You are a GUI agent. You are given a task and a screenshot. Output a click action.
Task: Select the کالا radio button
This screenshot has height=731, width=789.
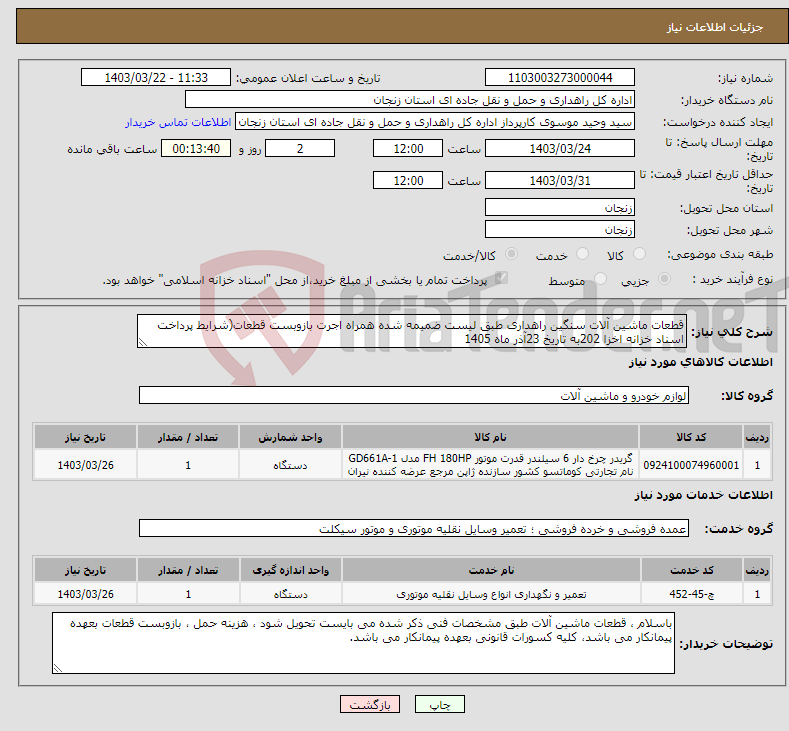[639, 254]
